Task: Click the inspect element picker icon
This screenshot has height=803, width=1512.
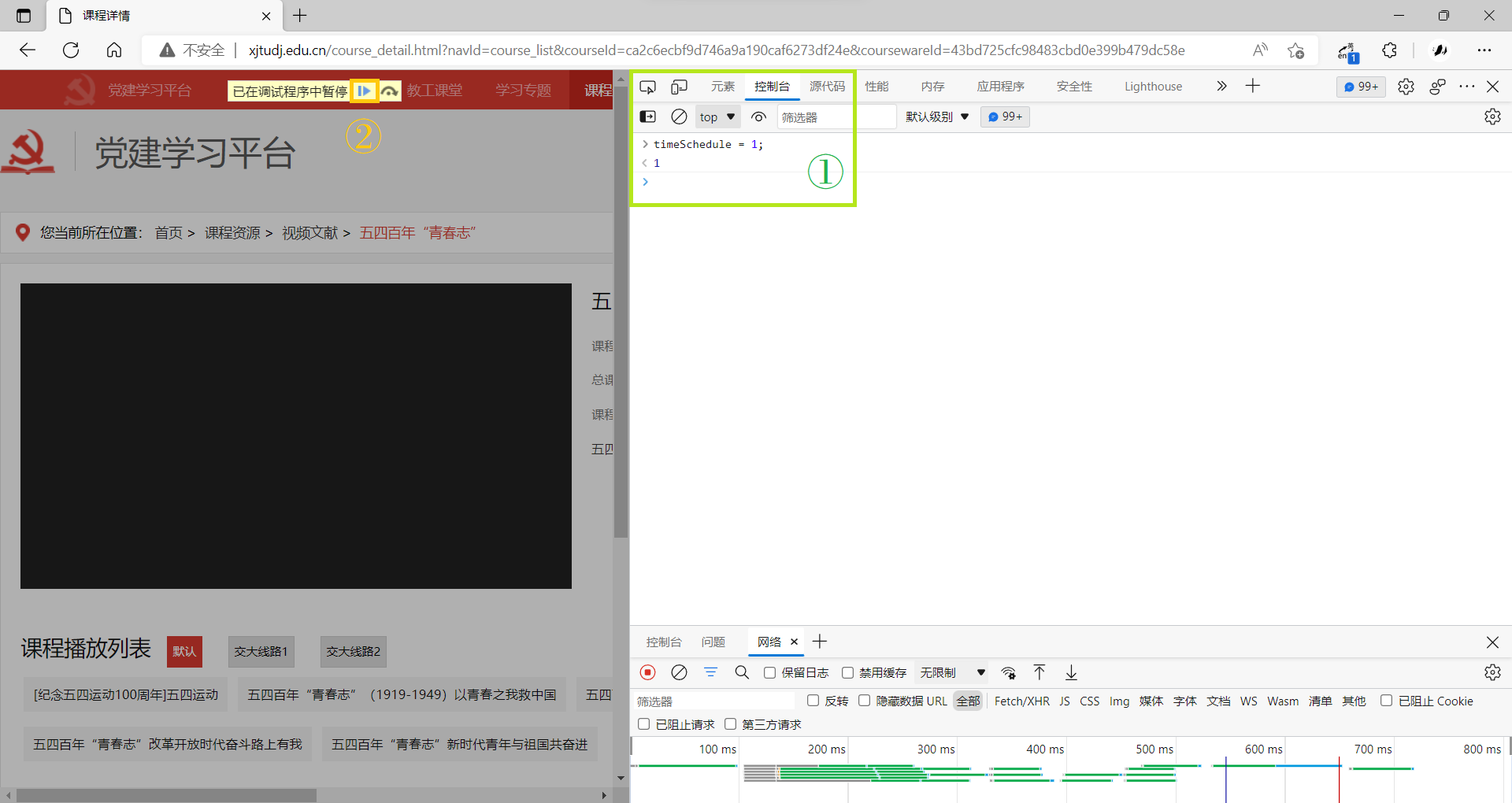Action: coord(647,87)
